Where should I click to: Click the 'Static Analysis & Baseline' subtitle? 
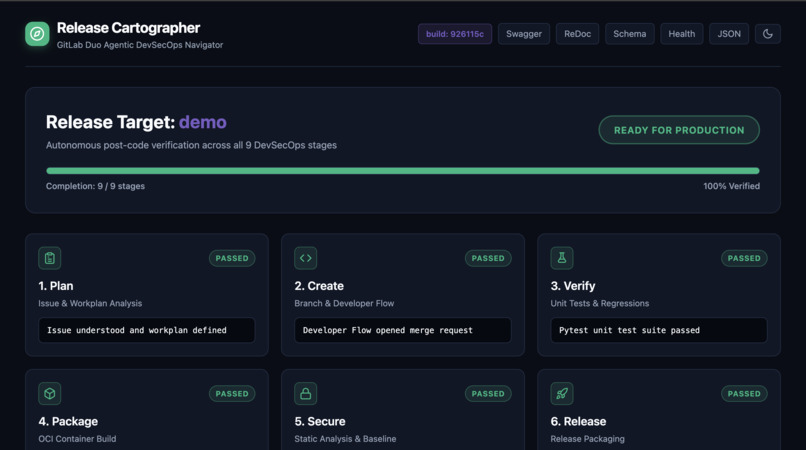pos(345,439)
